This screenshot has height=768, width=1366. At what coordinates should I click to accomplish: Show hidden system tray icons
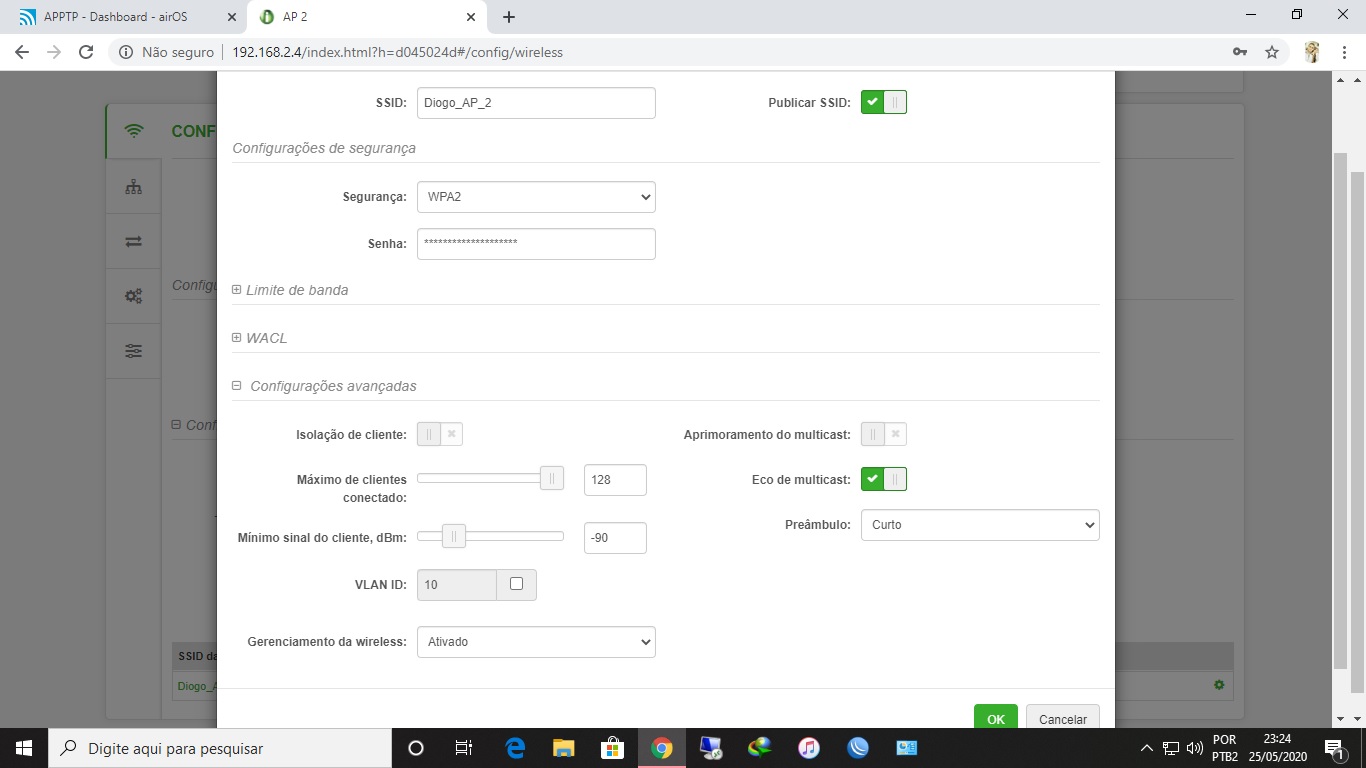click(x=1147, y=748)
